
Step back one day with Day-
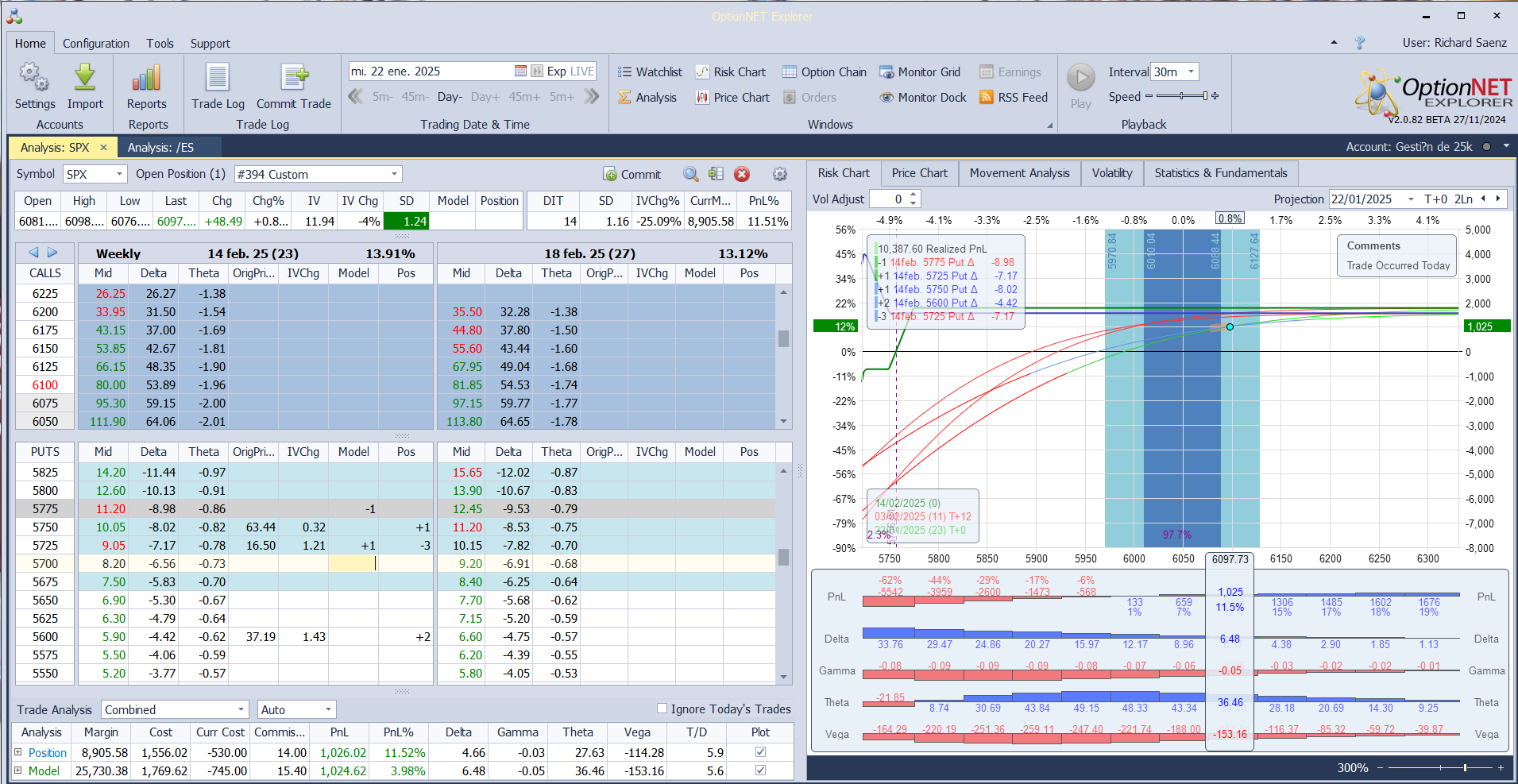pos(450,97)
